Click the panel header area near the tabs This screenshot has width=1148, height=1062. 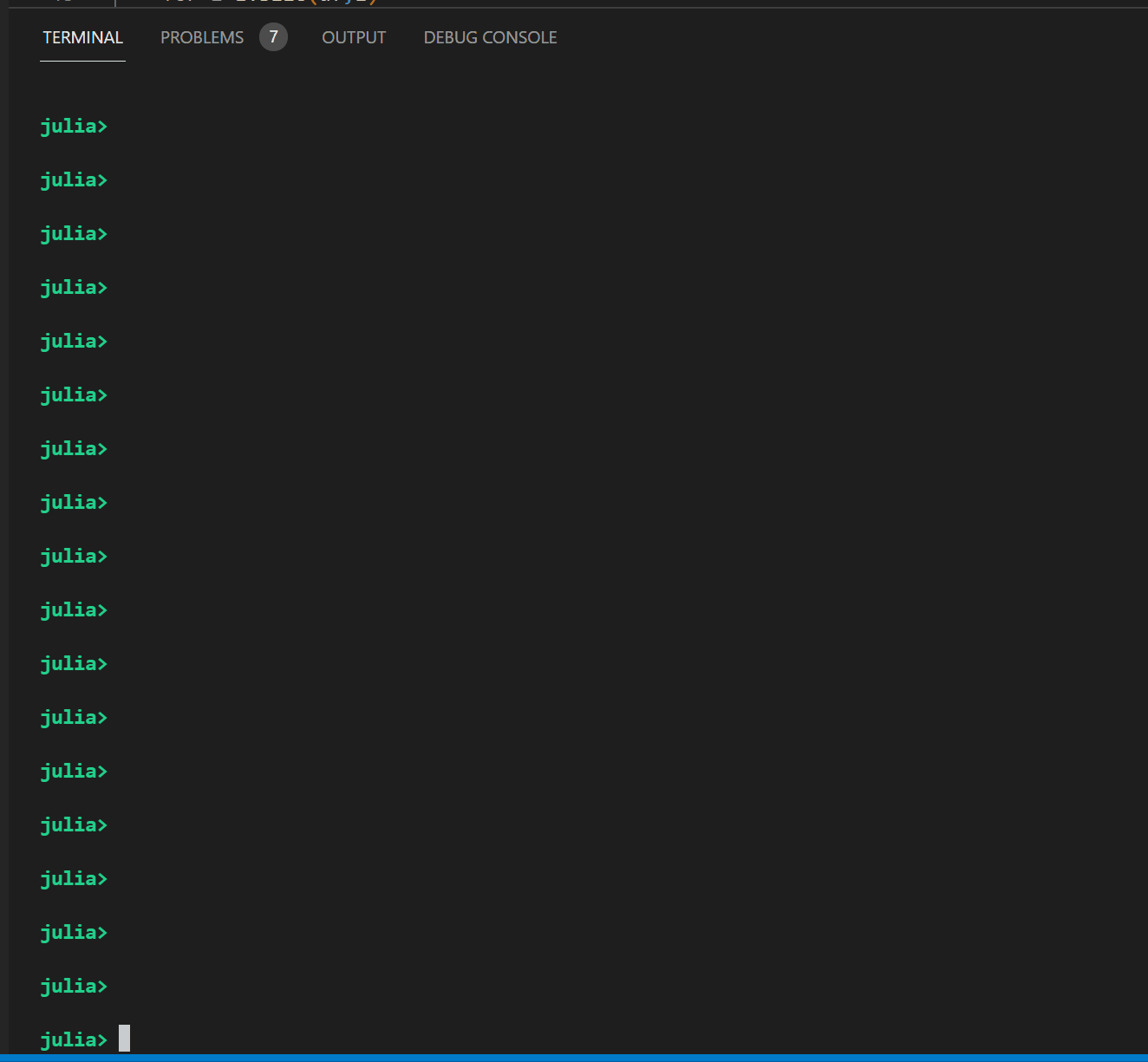coord(694,37)
